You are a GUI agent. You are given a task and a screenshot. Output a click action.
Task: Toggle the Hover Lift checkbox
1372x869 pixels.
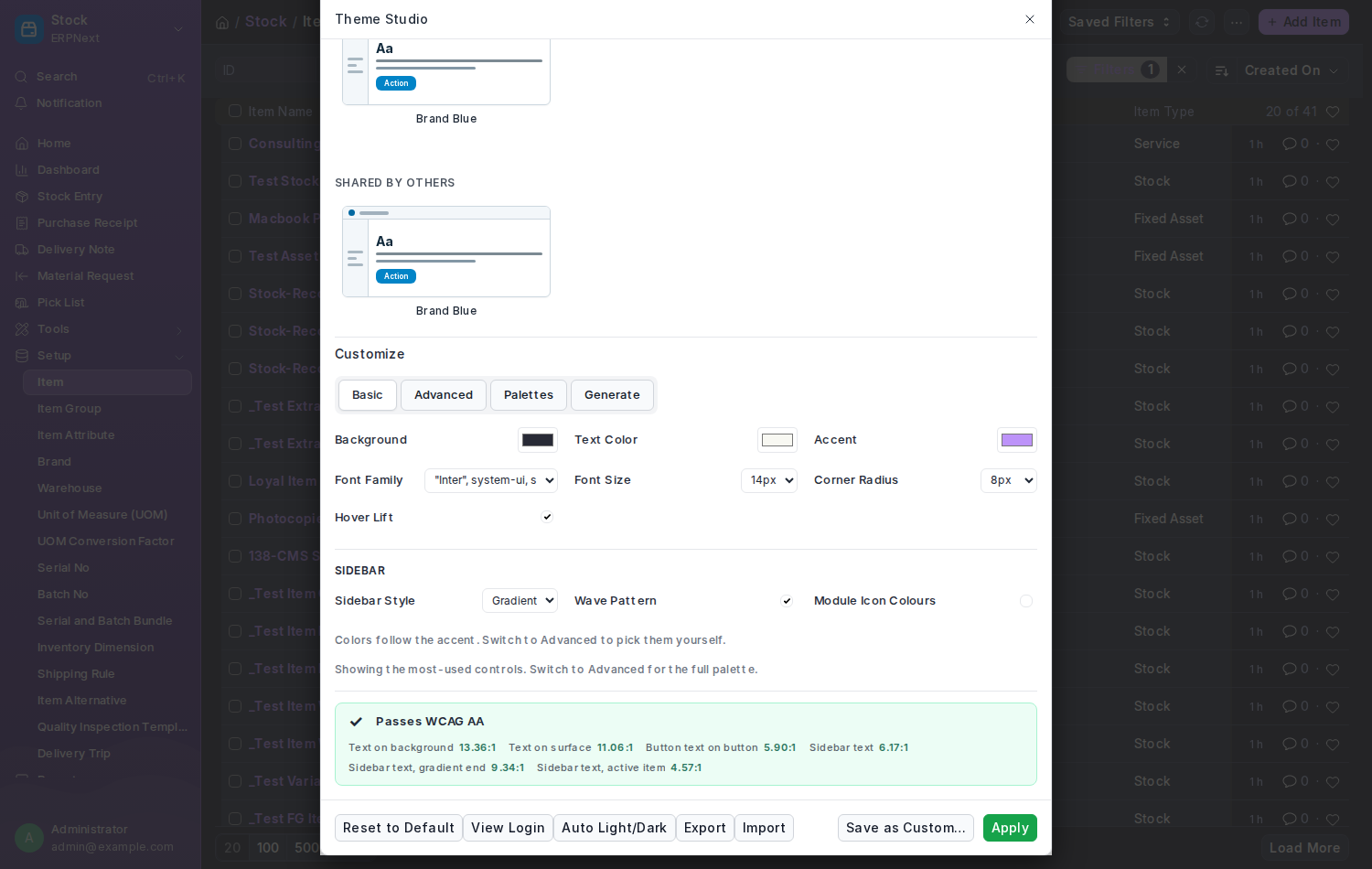547,517
